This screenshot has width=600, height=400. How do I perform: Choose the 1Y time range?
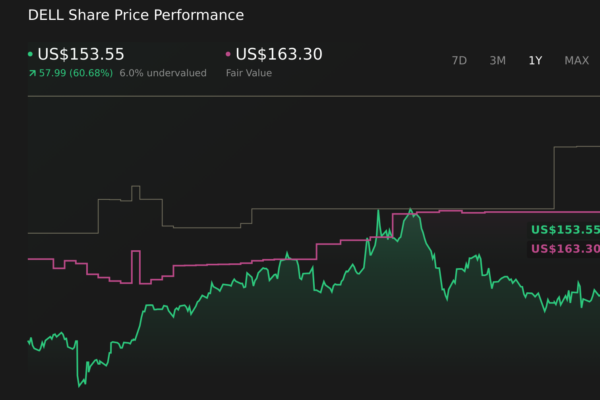click(x=535, y=60)
